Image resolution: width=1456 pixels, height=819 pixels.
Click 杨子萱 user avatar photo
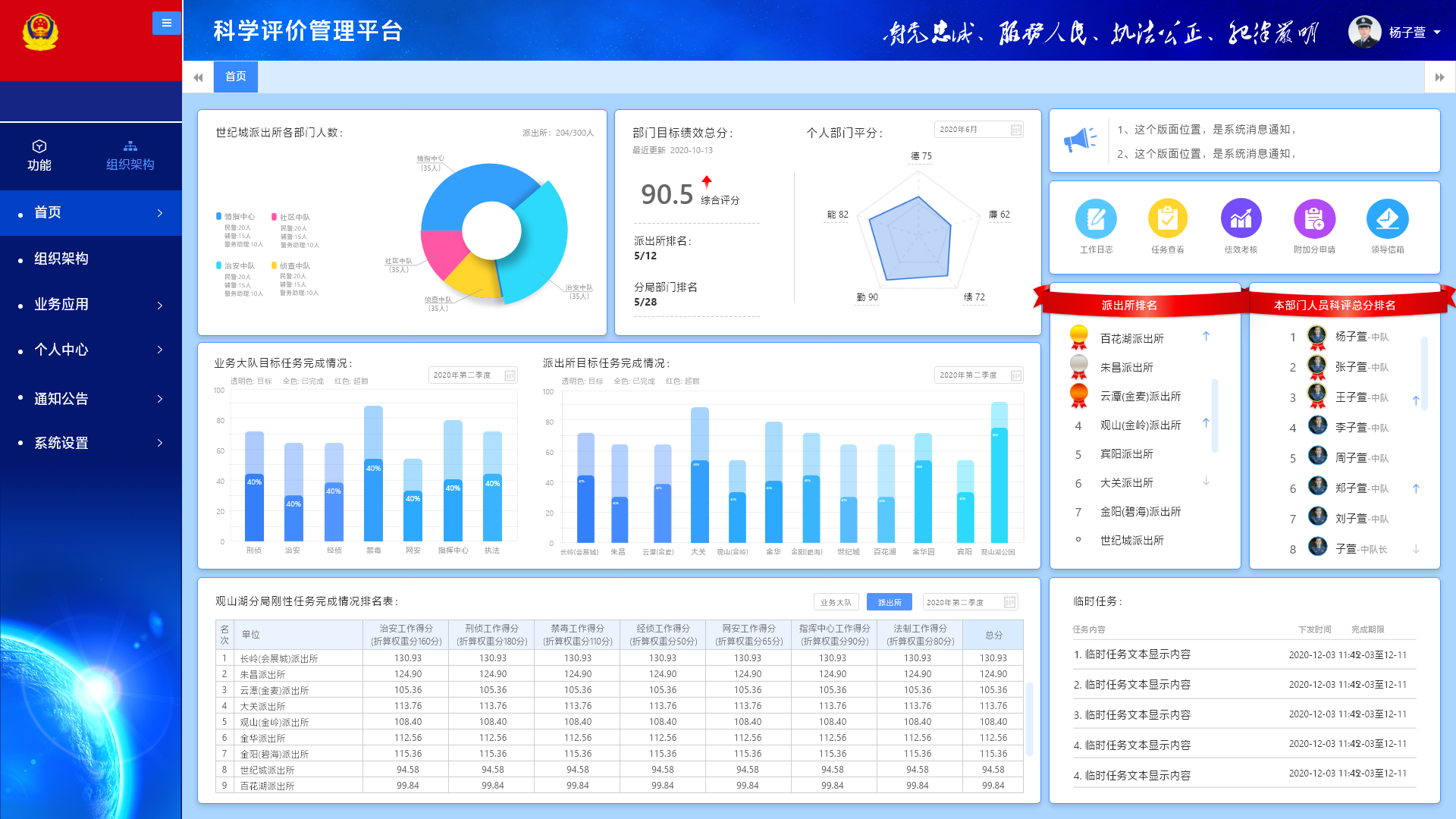pos(1364,32)
